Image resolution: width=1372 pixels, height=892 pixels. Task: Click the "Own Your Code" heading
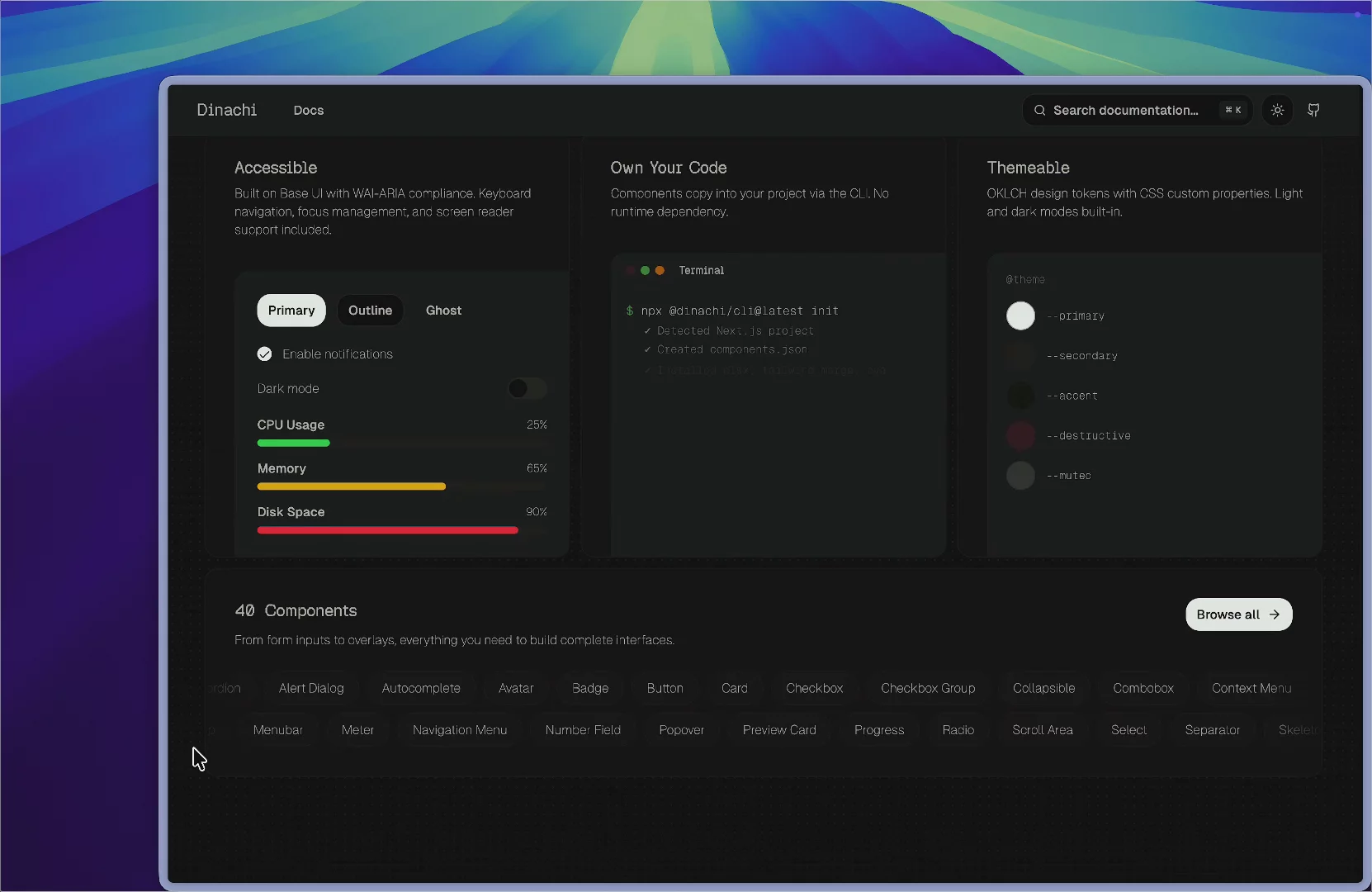[x=669, y=168]
